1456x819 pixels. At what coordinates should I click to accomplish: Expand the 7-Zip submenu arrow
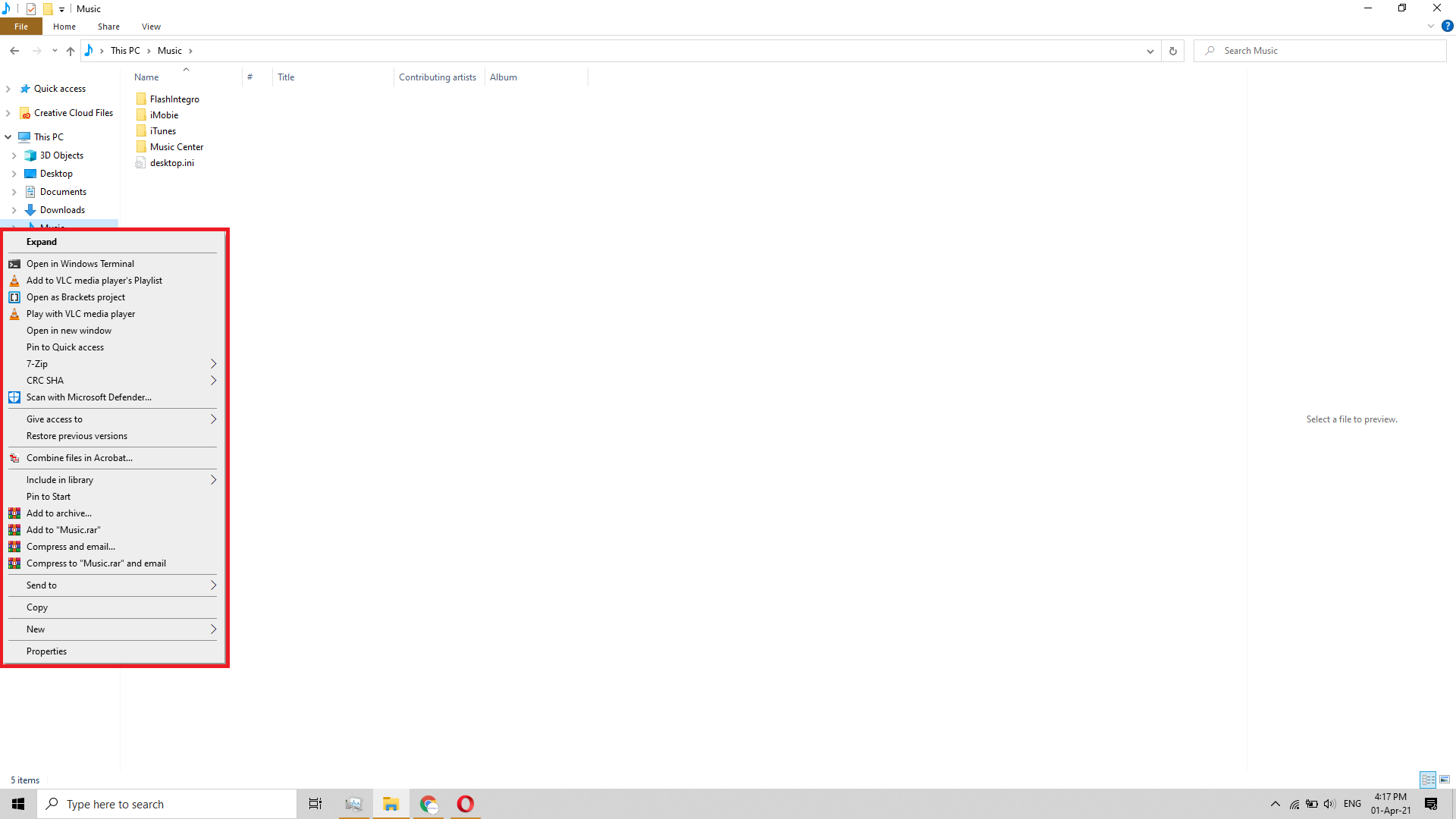(212, 363)
